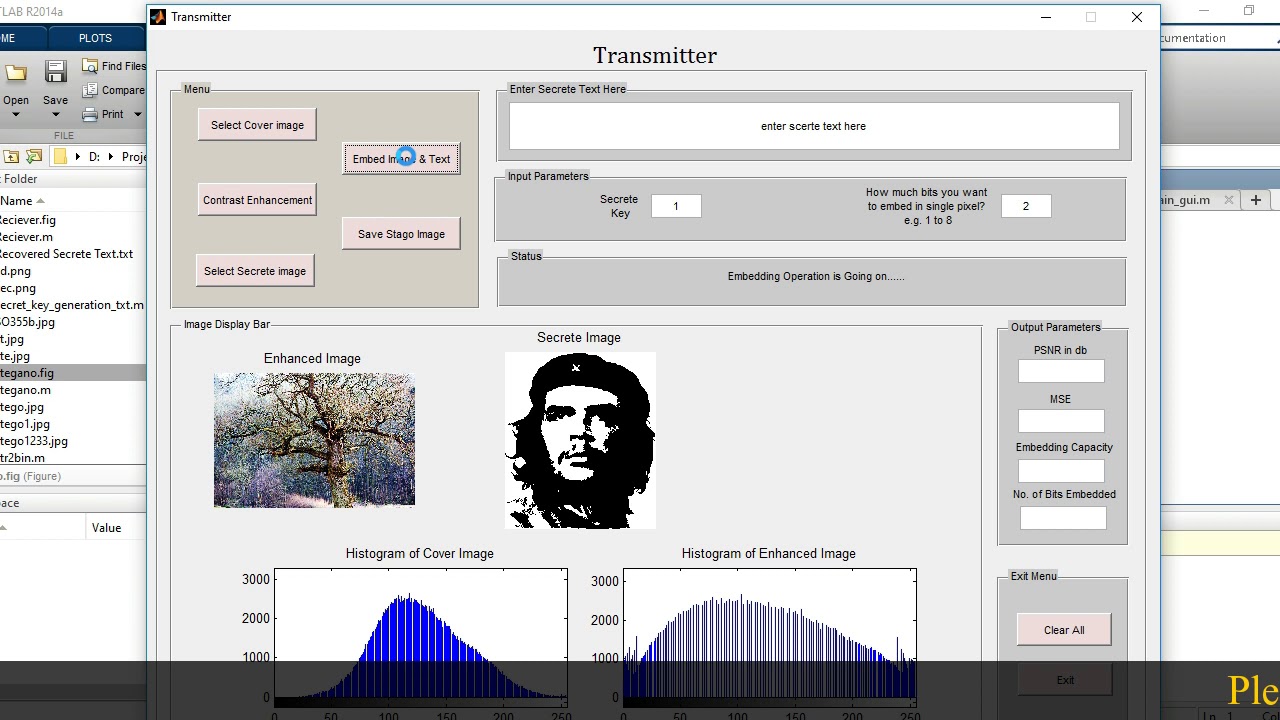
Task: Click Save Stago Image button
Action: (401, 234)
